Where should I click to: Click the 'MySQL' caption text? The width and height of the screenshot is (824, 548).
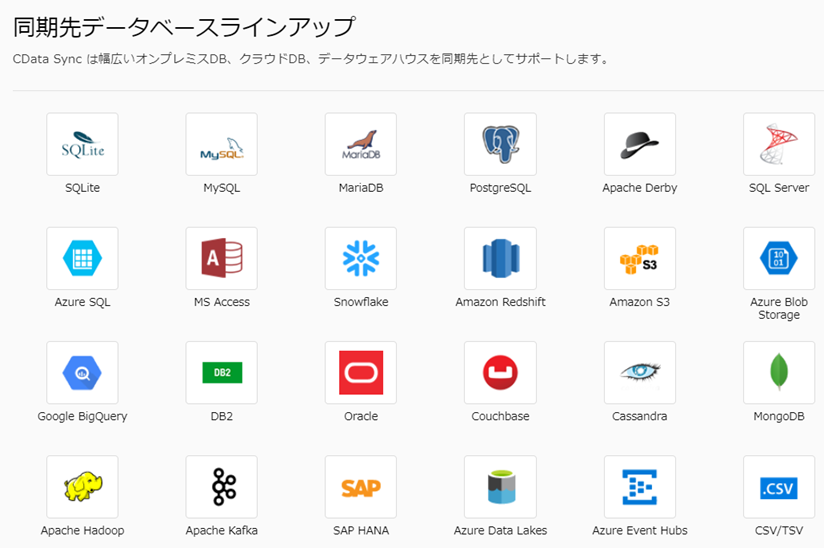(222, 188)
